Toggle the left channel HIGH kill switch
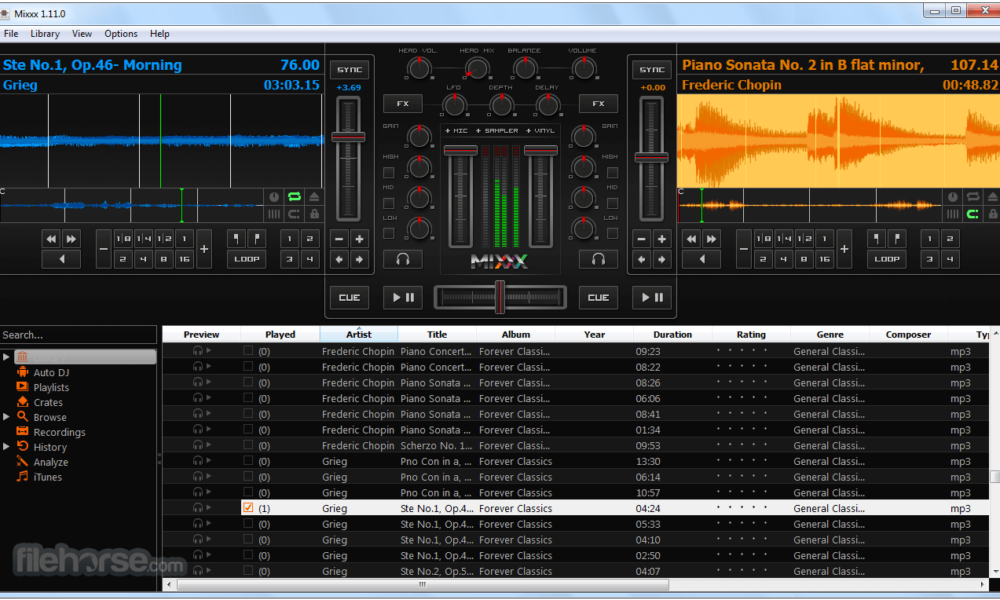 (x=388, y=173)
